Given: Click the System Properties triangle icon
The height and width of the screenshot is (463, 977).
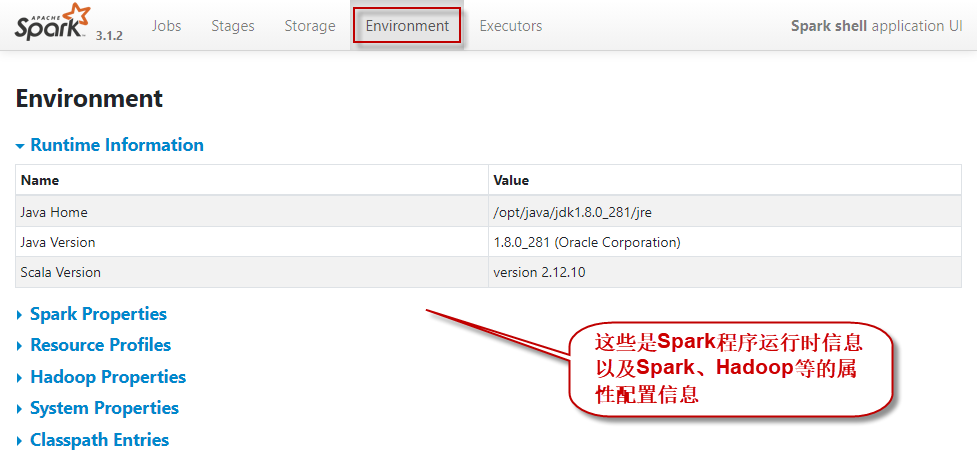Looking at the screenshot, I should coord(20,409).
